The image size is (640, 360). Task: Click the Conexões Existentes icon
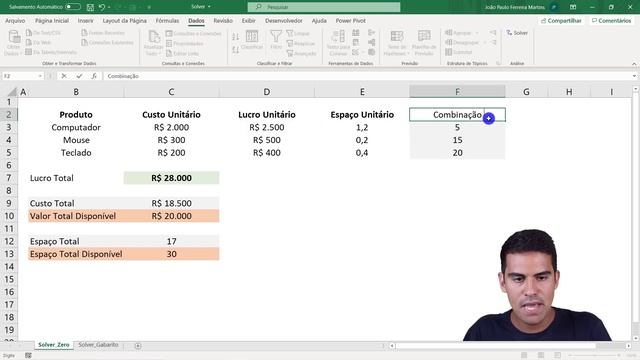pyautogui.click(x=84, y=42)
